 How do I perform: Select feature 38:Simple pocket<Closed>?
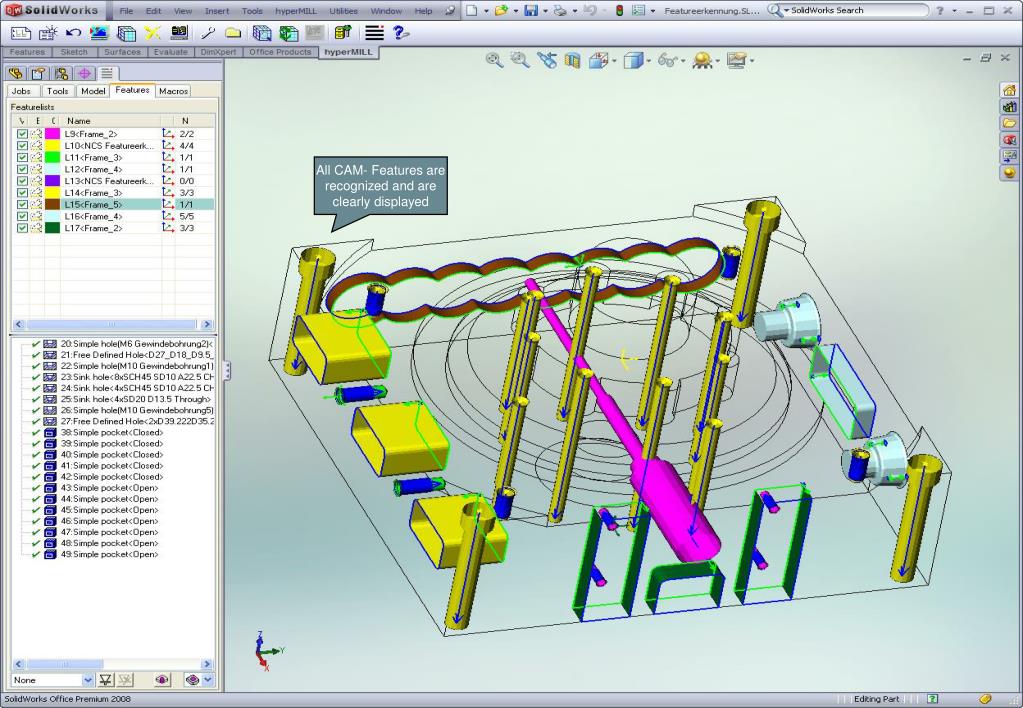point(112,433)
